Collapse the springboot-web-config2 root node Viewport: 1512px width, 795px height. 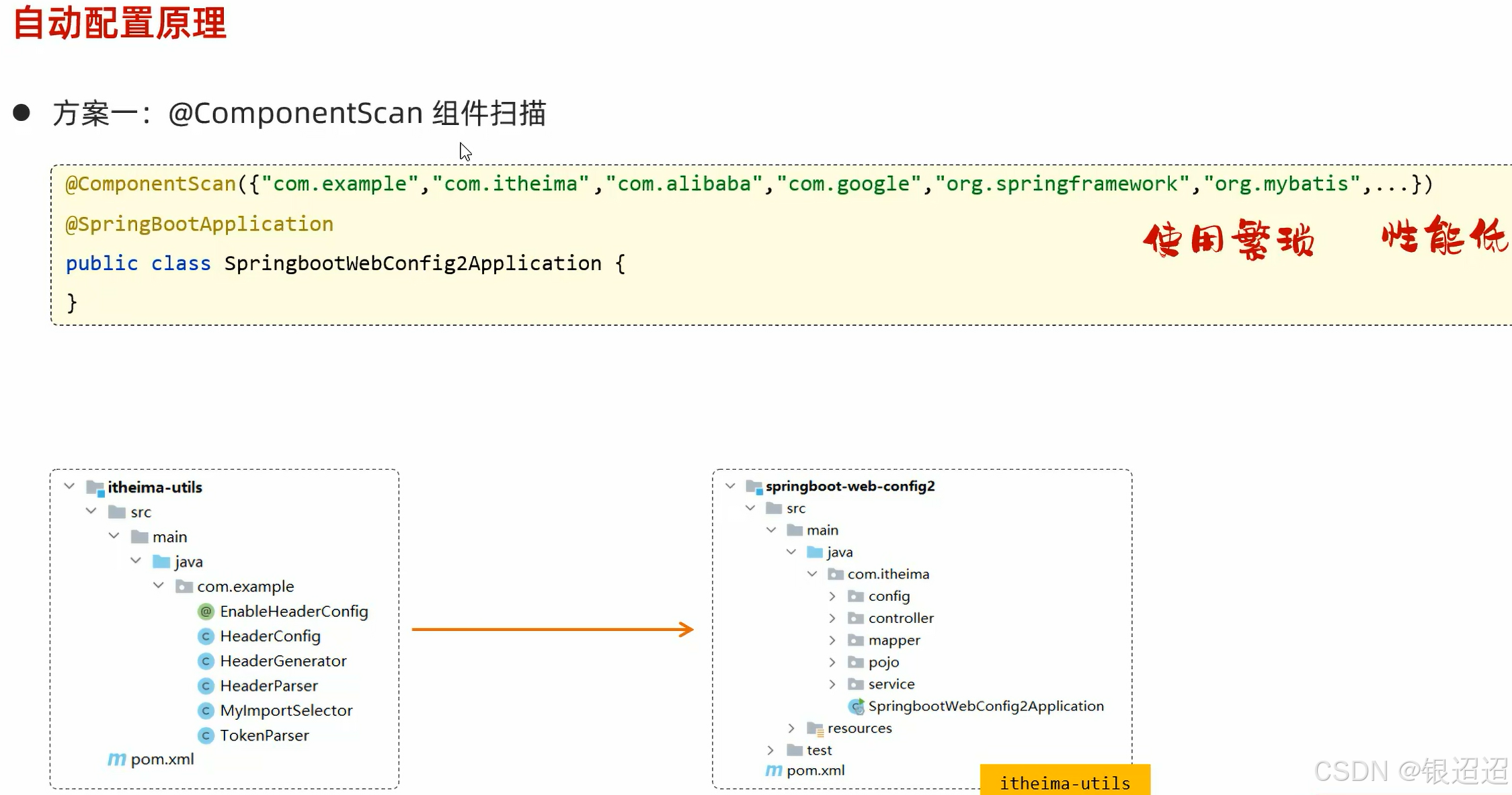click(730, 485)
